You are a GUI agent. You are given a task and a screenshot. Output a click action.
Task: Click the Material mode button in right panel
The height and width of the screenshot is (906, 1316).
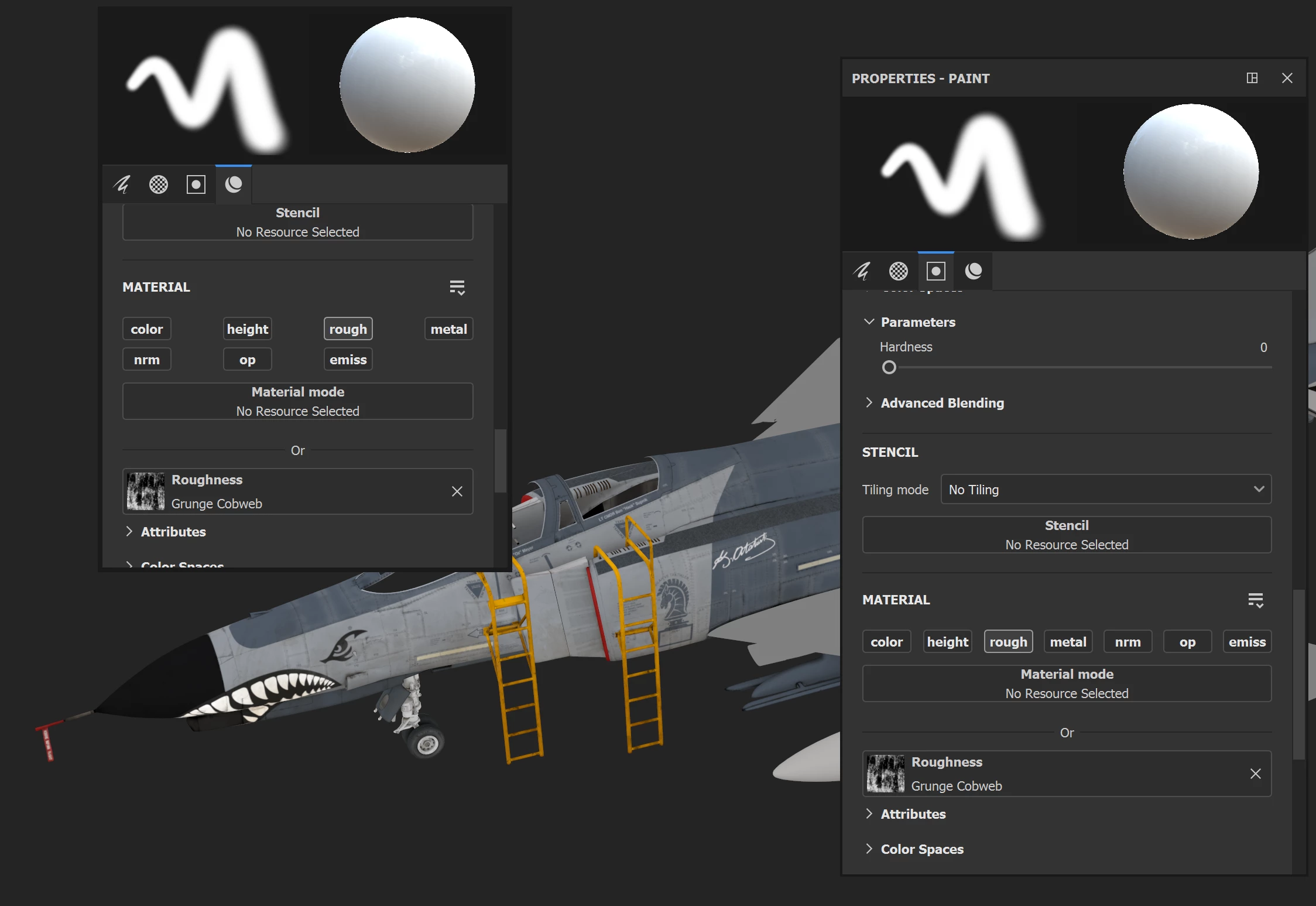click(1067, 683)
